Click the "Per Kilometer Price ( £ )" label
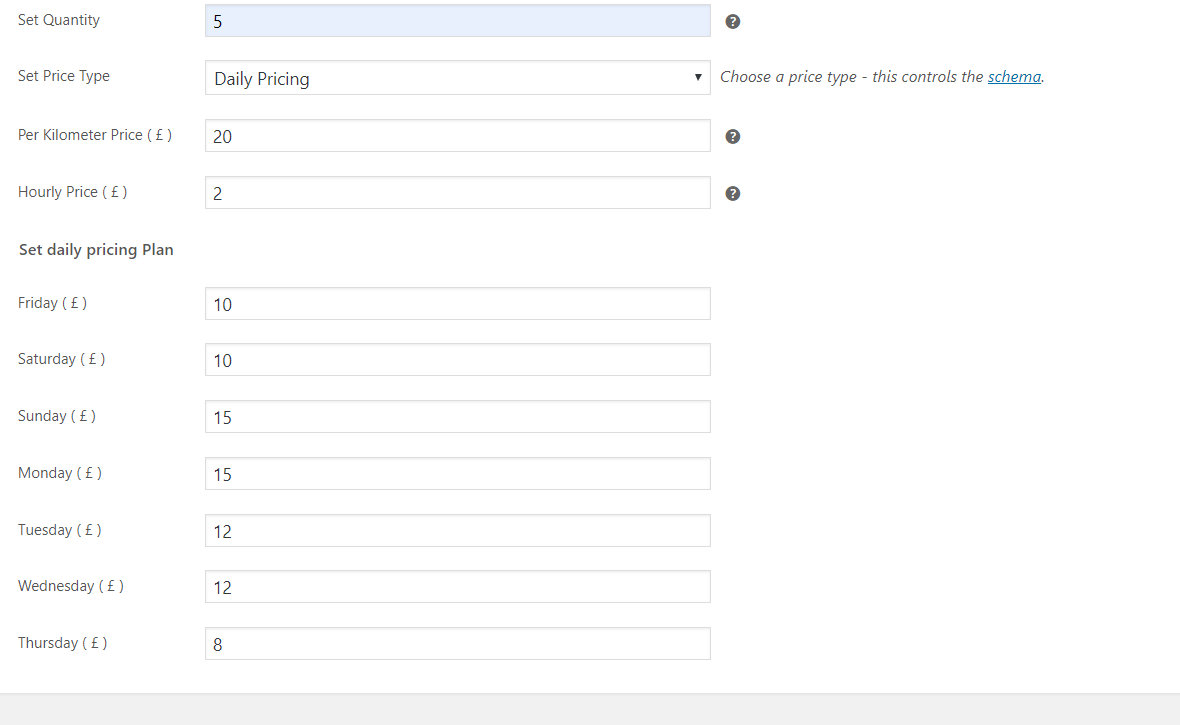 [x=95, y=135]
